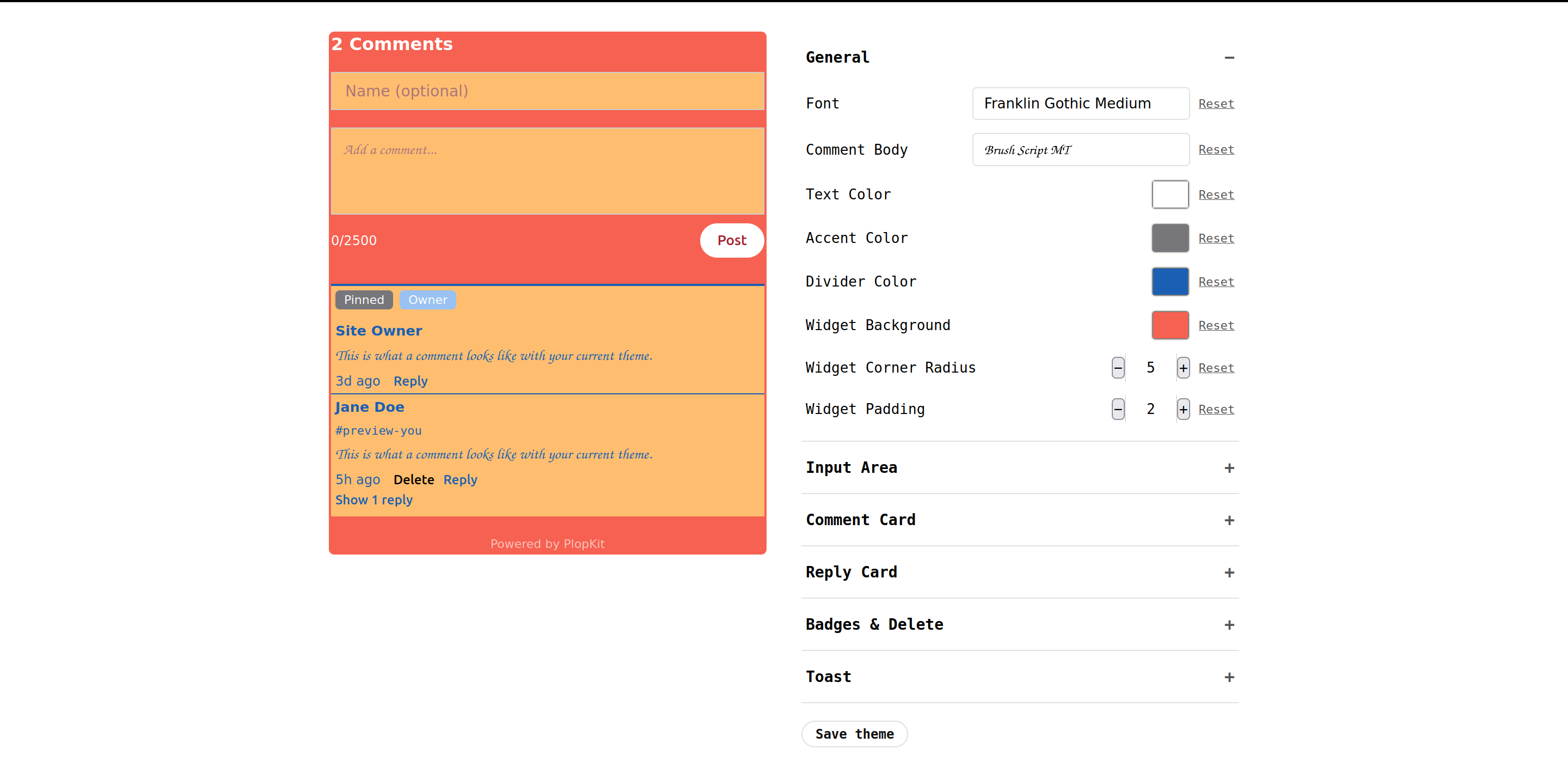
Task: Click the Jane Doe author name
Action: click(x=370, y=407)
